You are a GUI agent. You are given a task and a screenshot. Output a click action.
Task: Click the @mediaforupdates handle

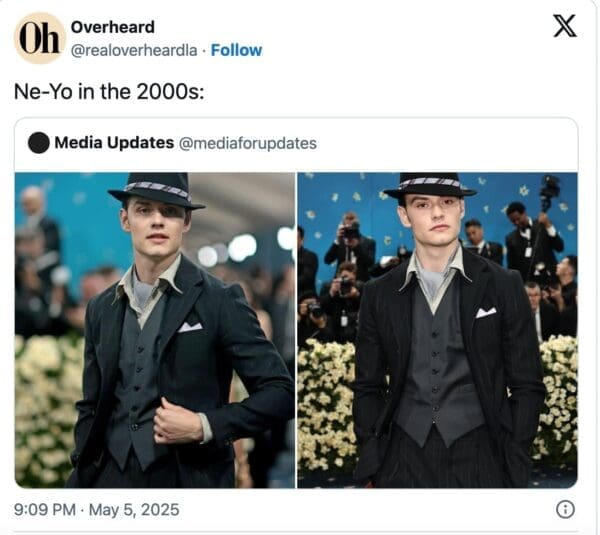(247, 143)
